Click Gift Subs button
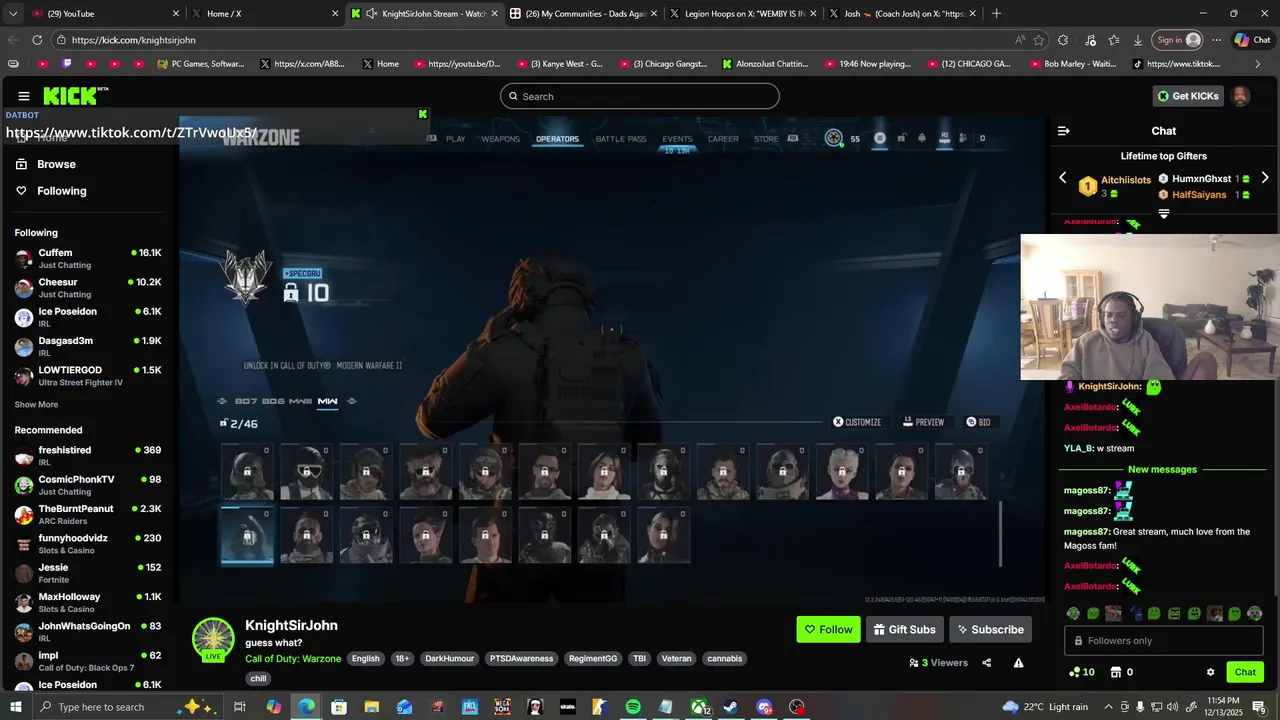The width and height of the screenshot is (1280, 720). coord(904,629)
